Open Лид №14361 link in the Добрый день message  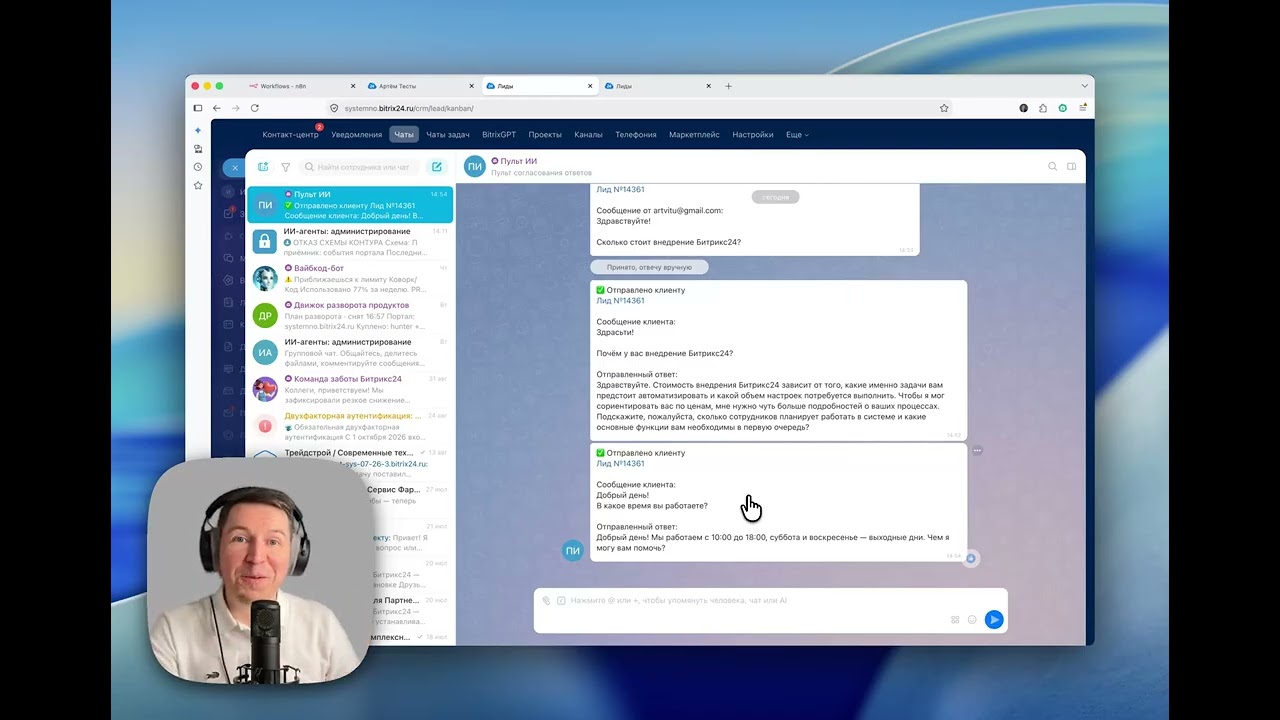pos(620,463)
